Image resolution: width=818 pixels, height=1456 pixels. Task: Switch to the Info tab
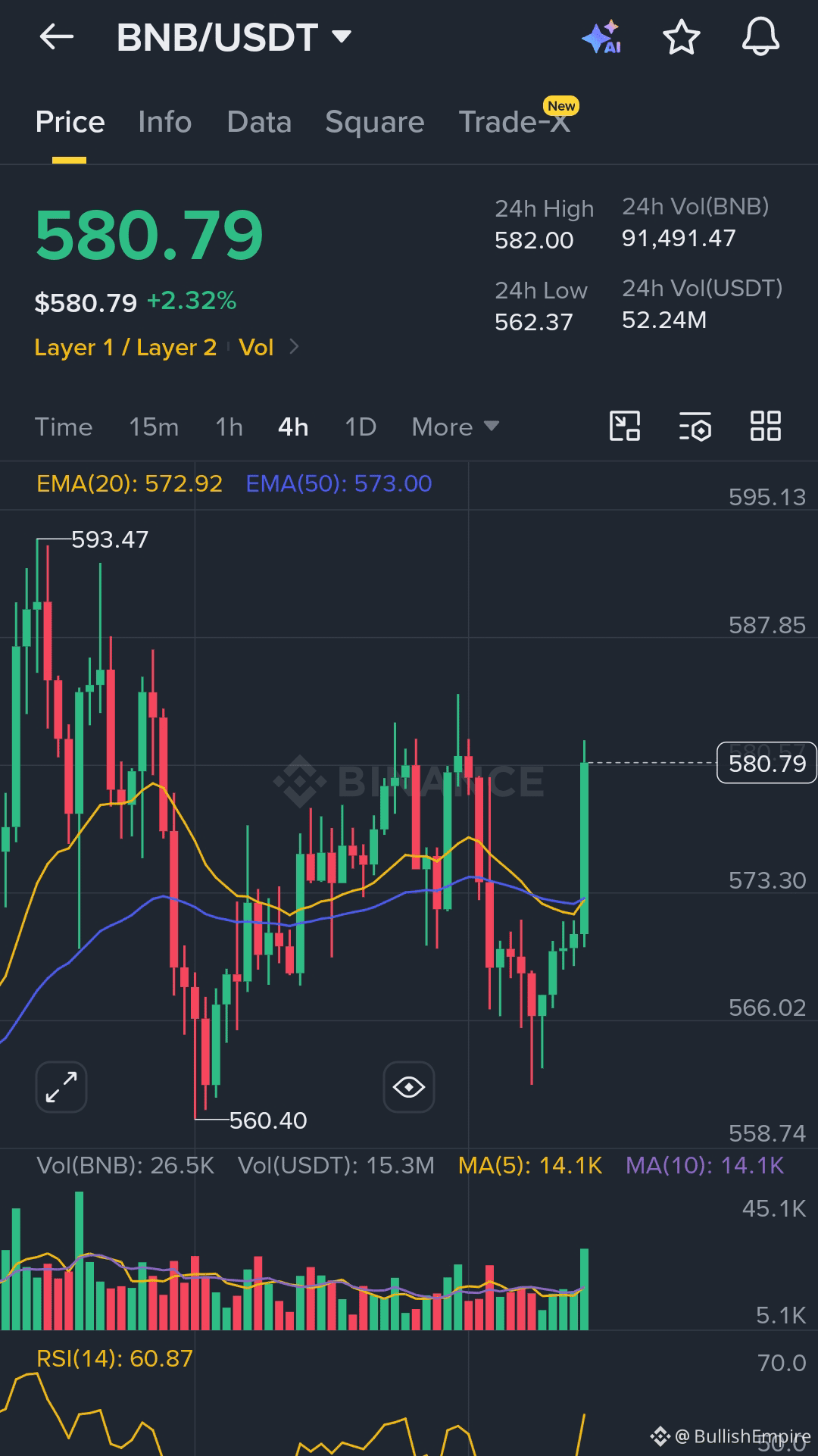coord(165,122)
